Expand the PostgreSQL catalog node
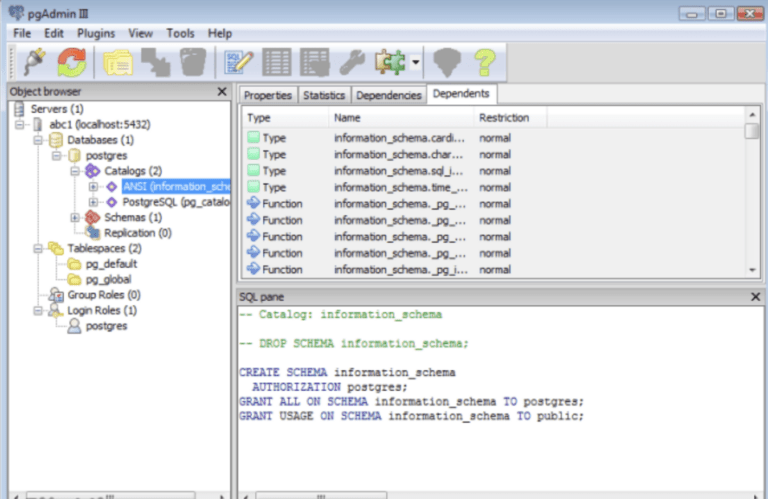This screenshot has width=768, height=499. click(x=93, y=202)
